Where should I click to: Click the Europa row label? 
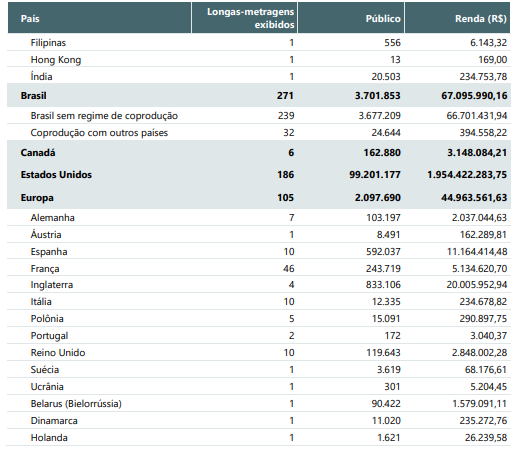click(37, 198)
